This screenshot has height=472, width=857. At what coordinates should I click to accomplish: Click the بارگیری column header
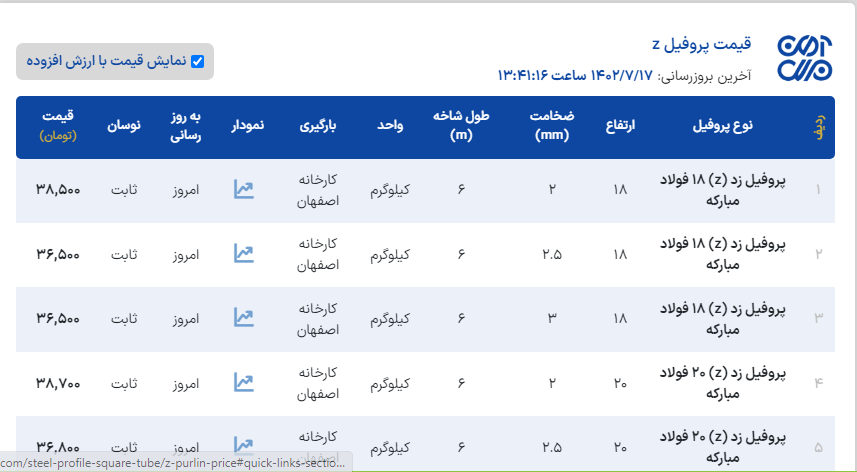[320, 126]
